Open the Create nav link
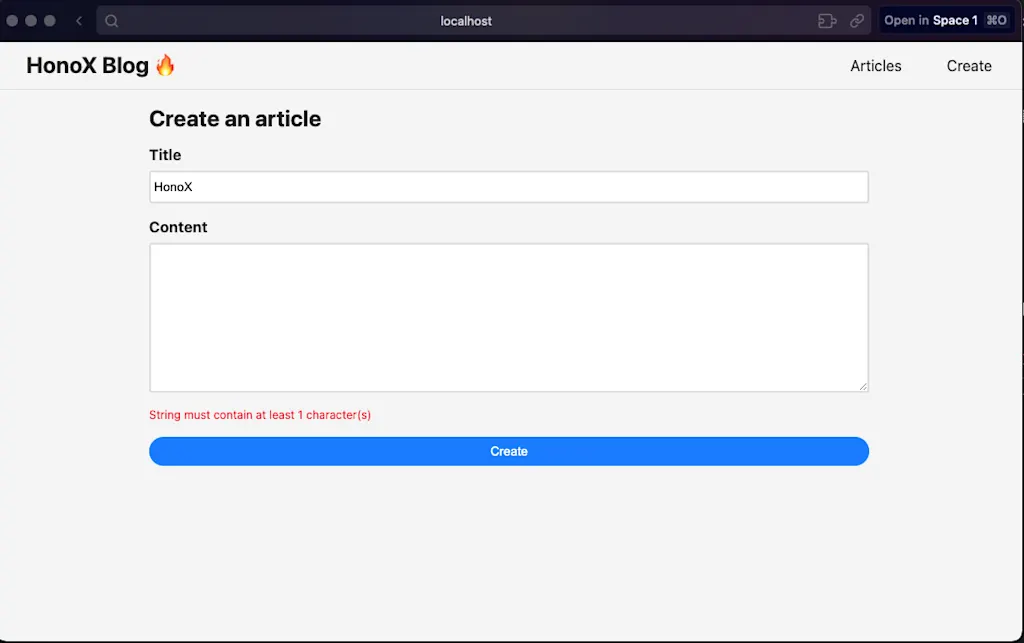The image size is (1024, 643). (x=969, y=66)
